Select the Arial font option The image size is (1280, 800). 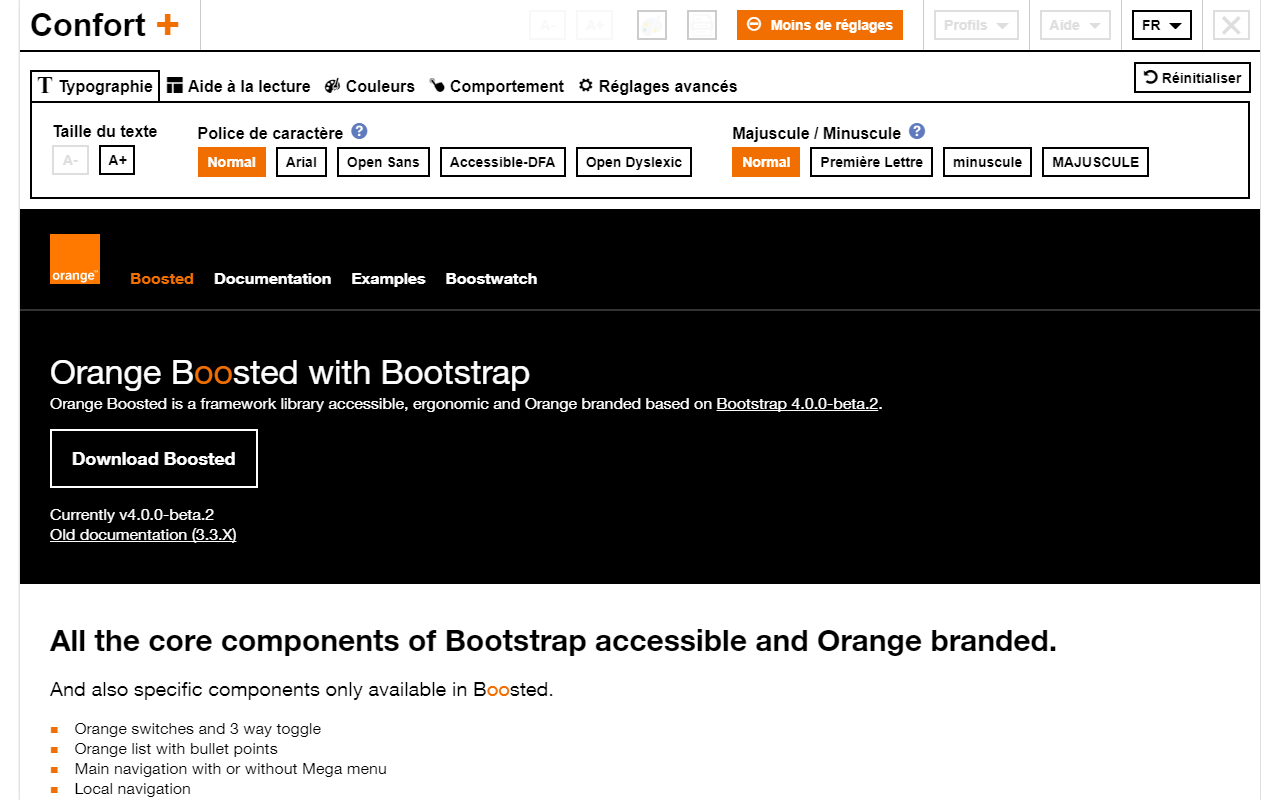[x=301, y=162]
